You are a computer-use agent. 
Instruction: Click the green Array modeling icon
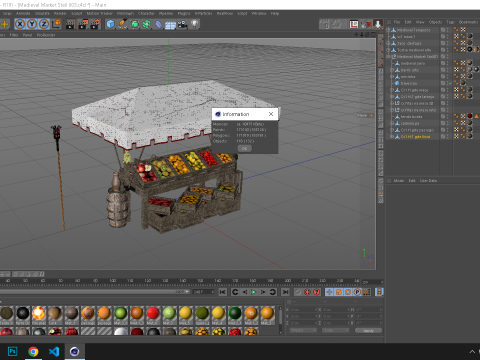(147, 24)
